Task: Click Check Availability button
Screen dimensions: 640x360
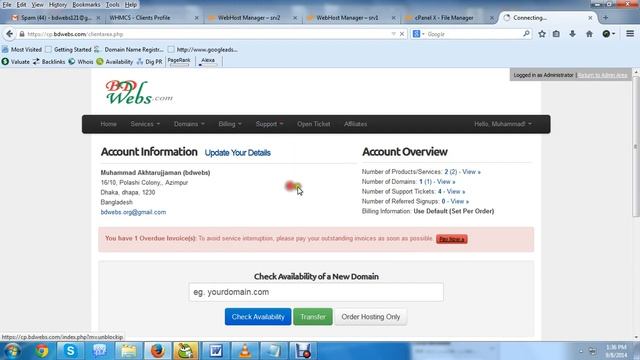Action: 258,317
